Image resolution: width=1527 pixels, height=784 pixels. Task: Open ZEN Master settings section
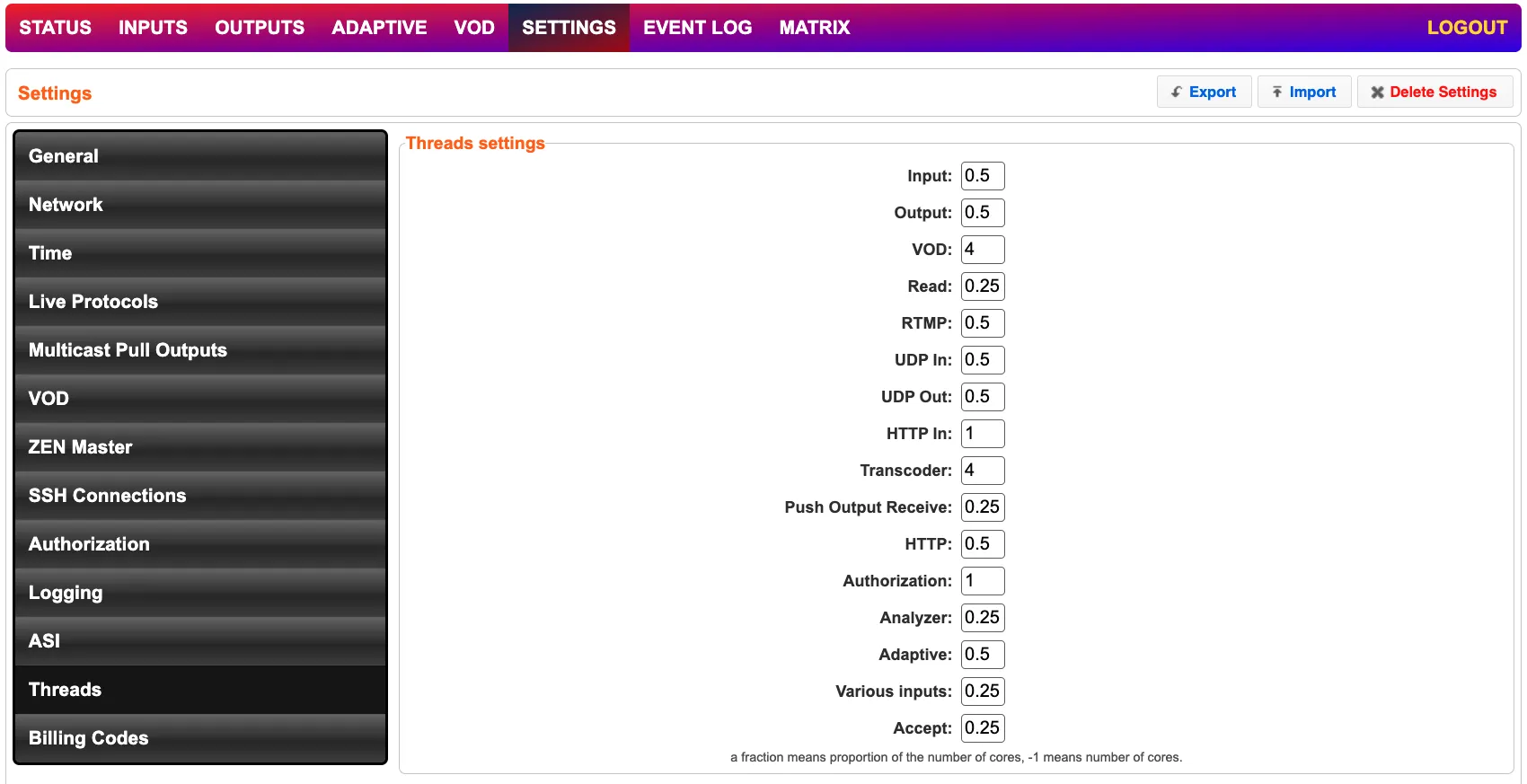coord(200,447)
